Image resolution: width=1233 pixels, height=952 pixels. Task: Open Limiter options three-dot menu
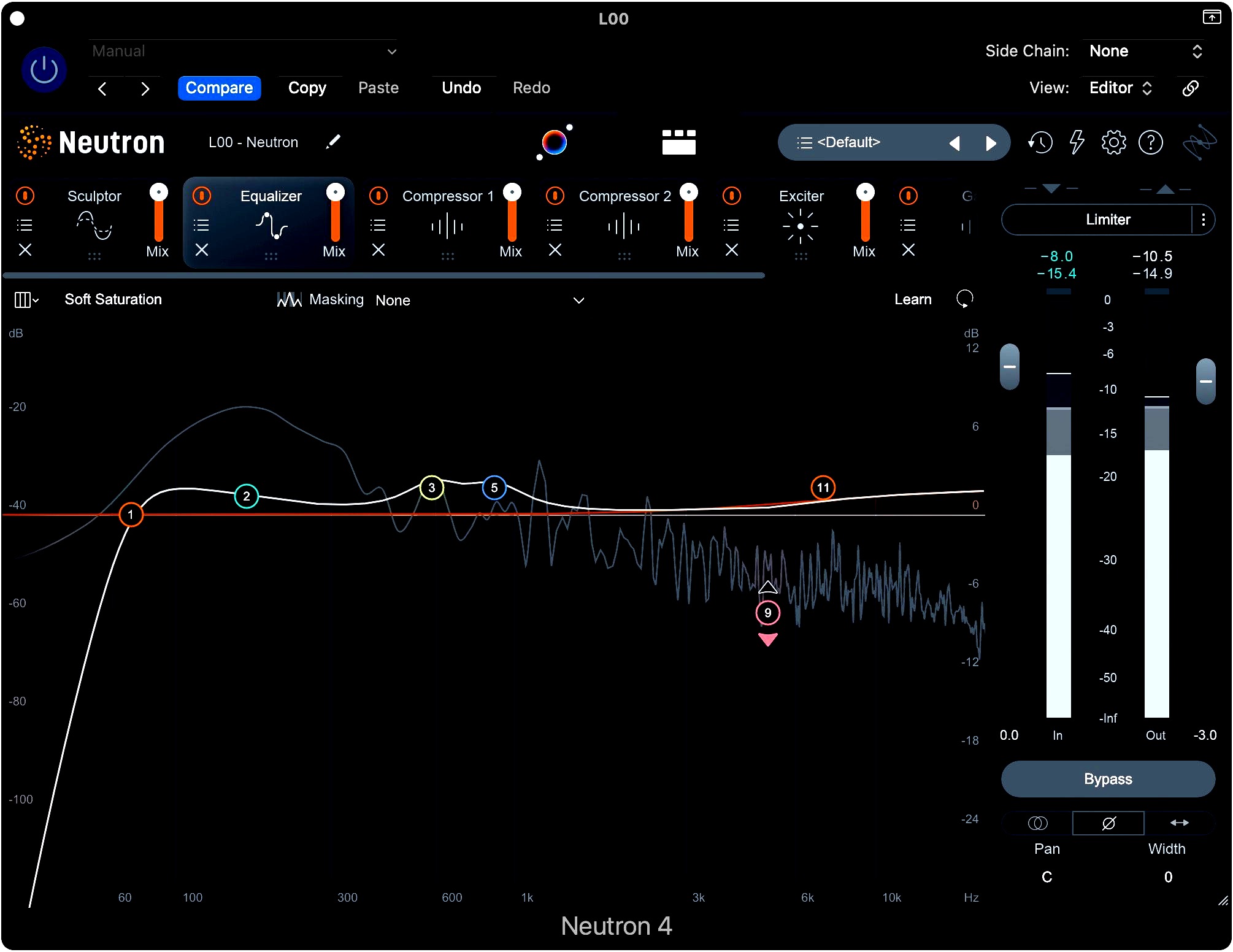tap(1204, 220)
